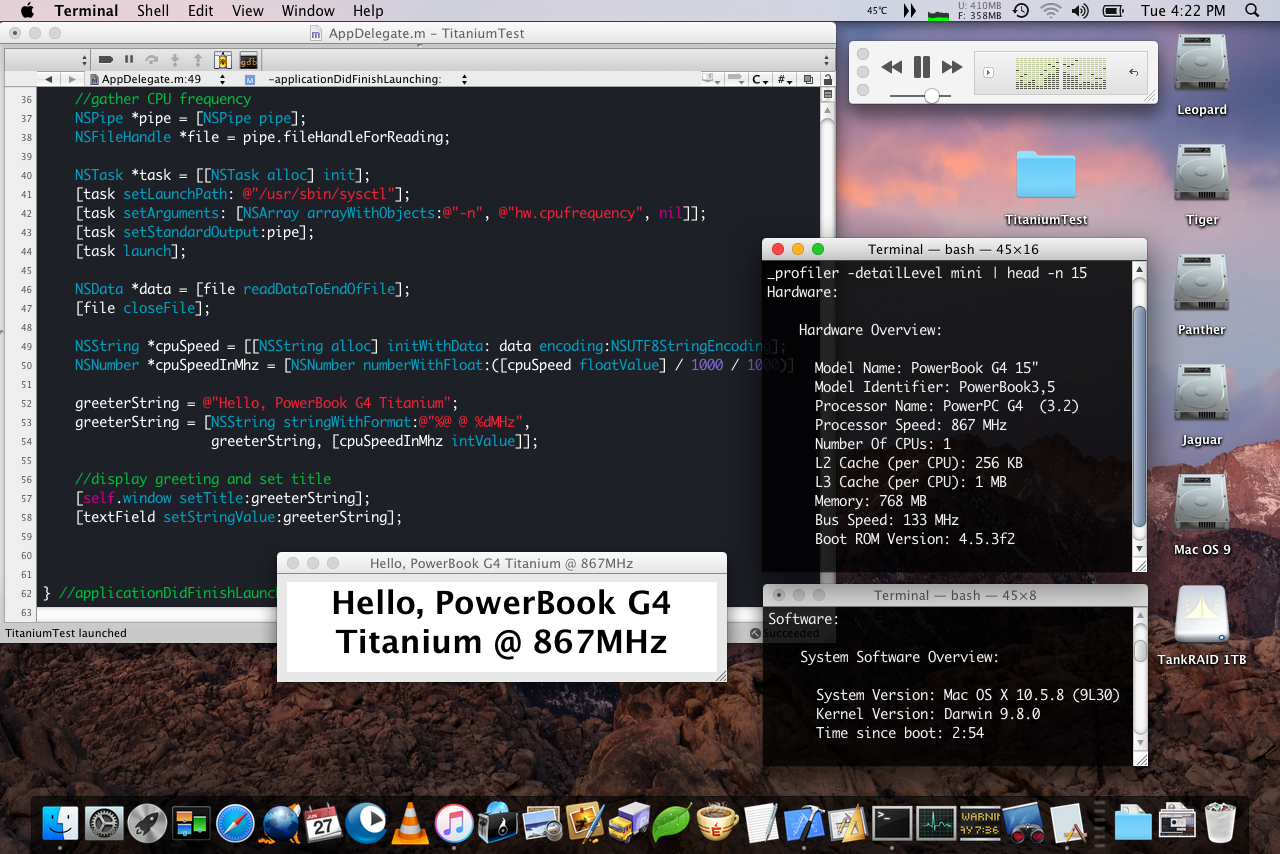
Task: Click the temperature 45°C menu bar item
Action: pos(877,11)
